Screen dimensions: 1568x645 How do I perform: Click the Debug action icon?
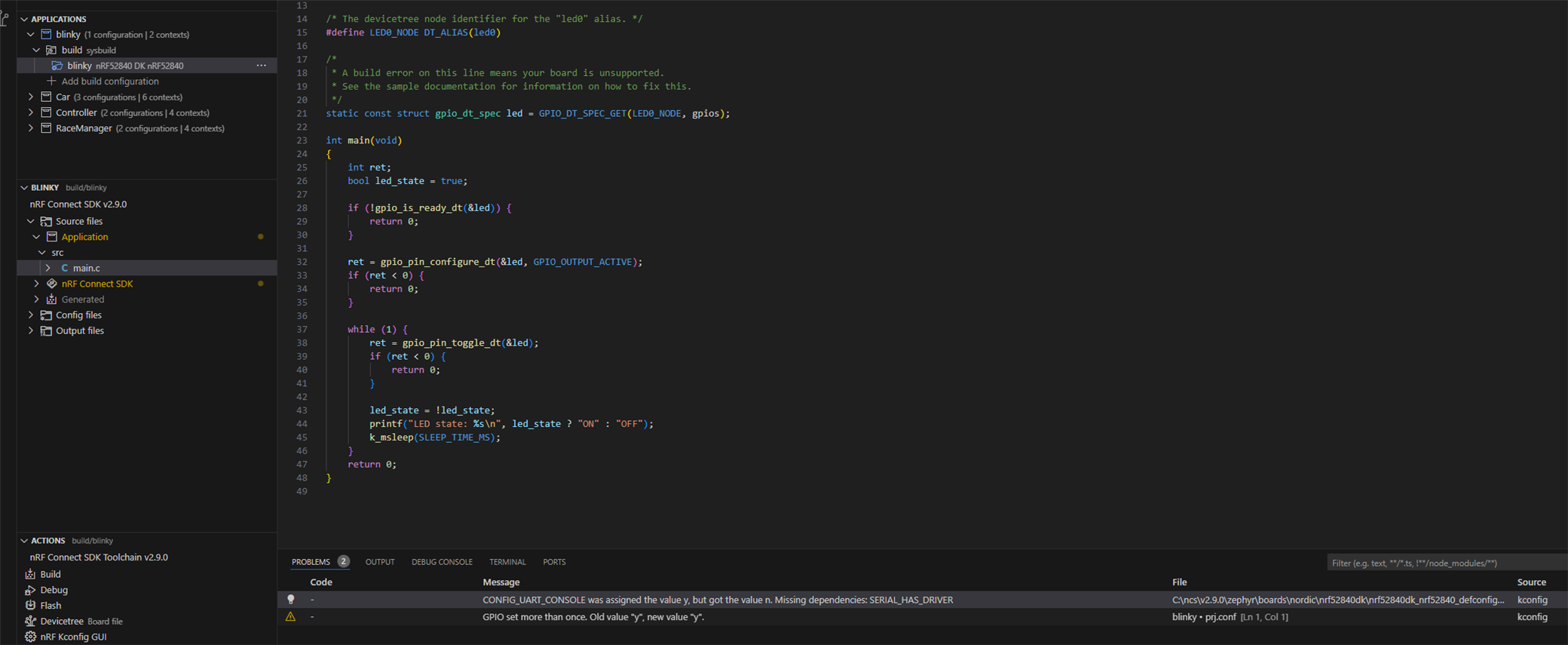(30, 590)
